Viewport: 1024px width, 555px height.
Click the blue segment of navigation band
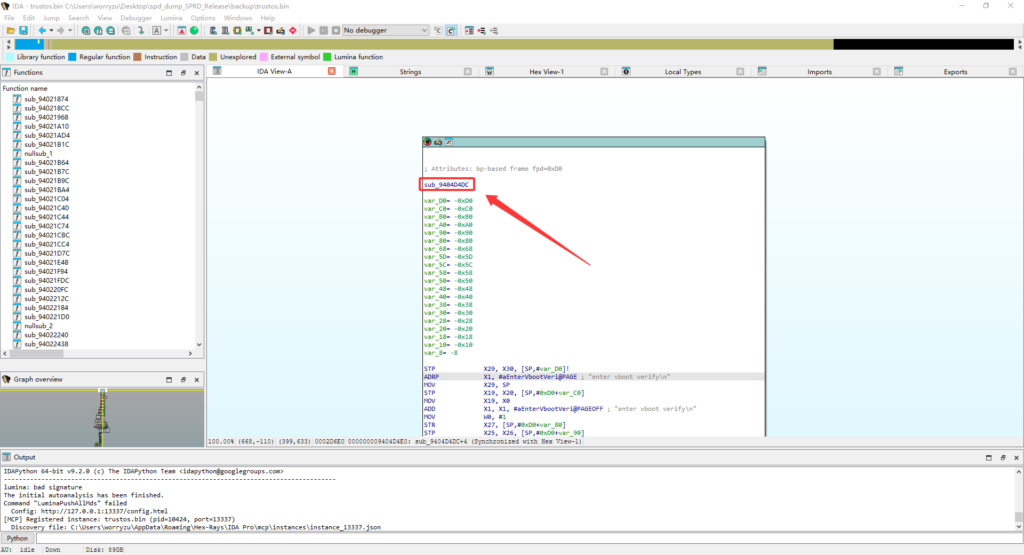29,44
